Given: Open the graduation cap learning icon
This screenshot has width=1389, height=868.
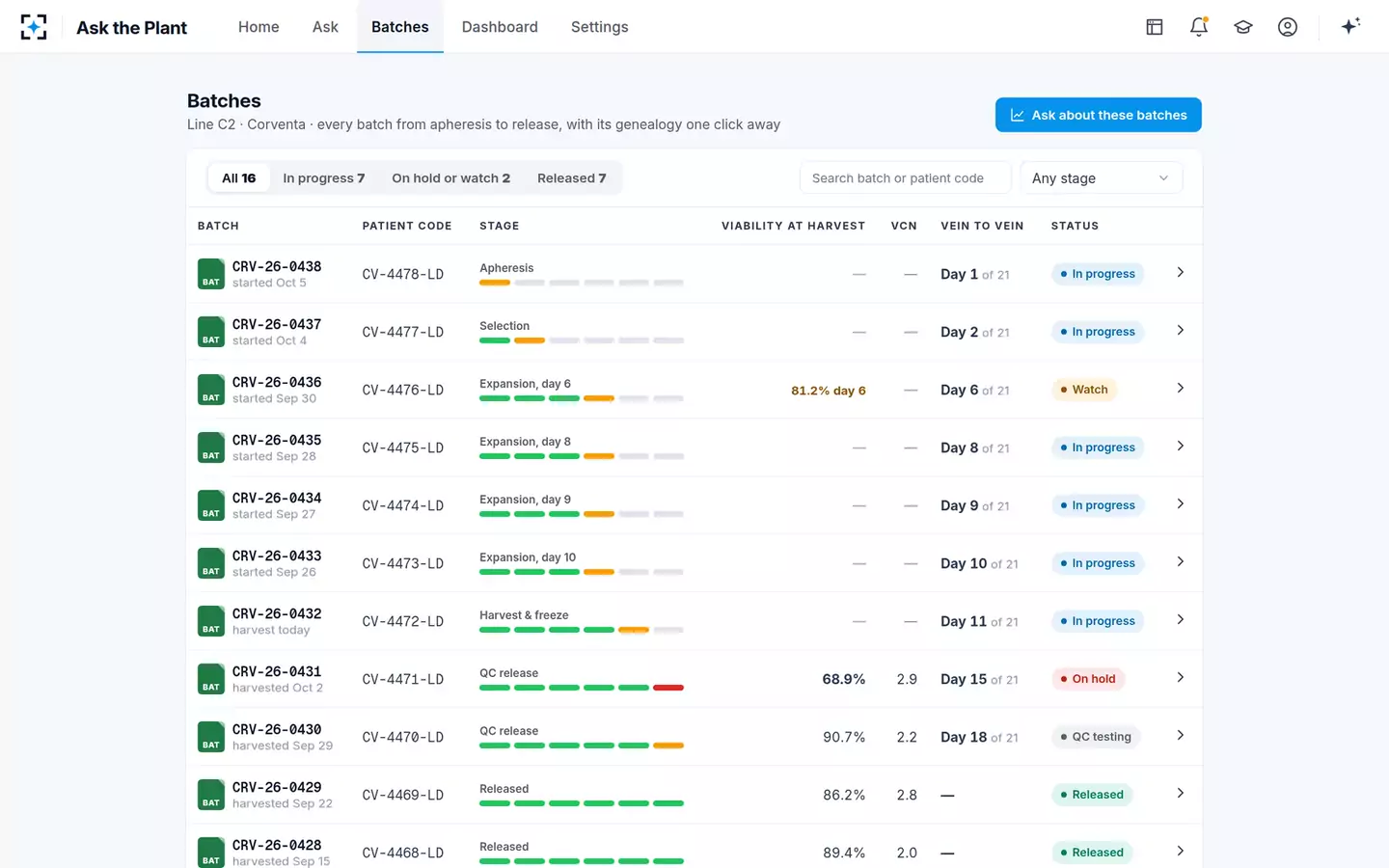Looking at the screenshot, I should tap(1243, 27).
